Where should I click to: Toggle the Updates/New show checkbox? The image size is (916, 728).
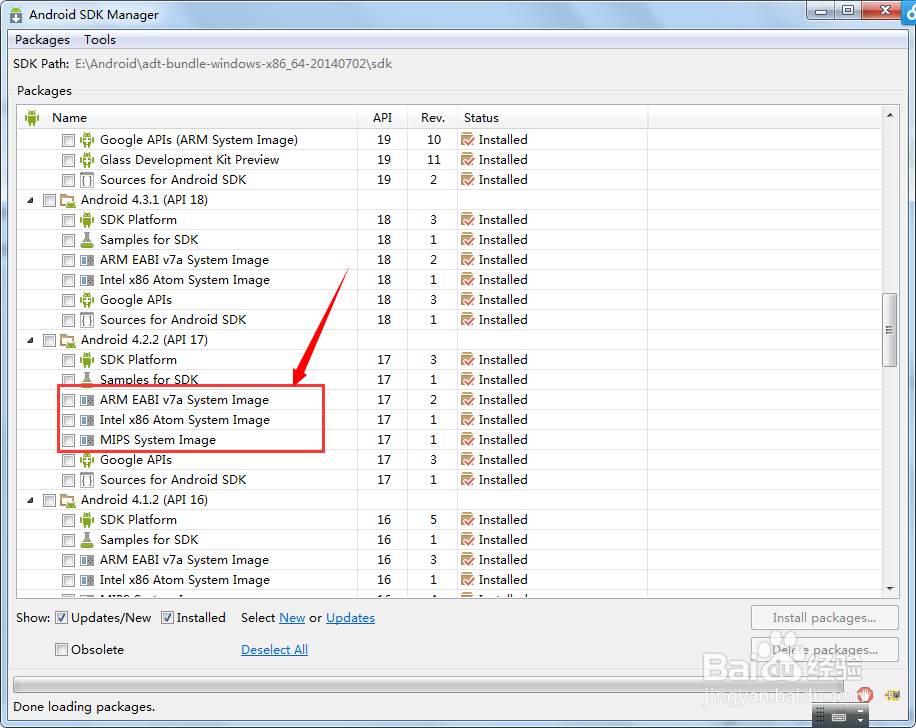point(61,618)
